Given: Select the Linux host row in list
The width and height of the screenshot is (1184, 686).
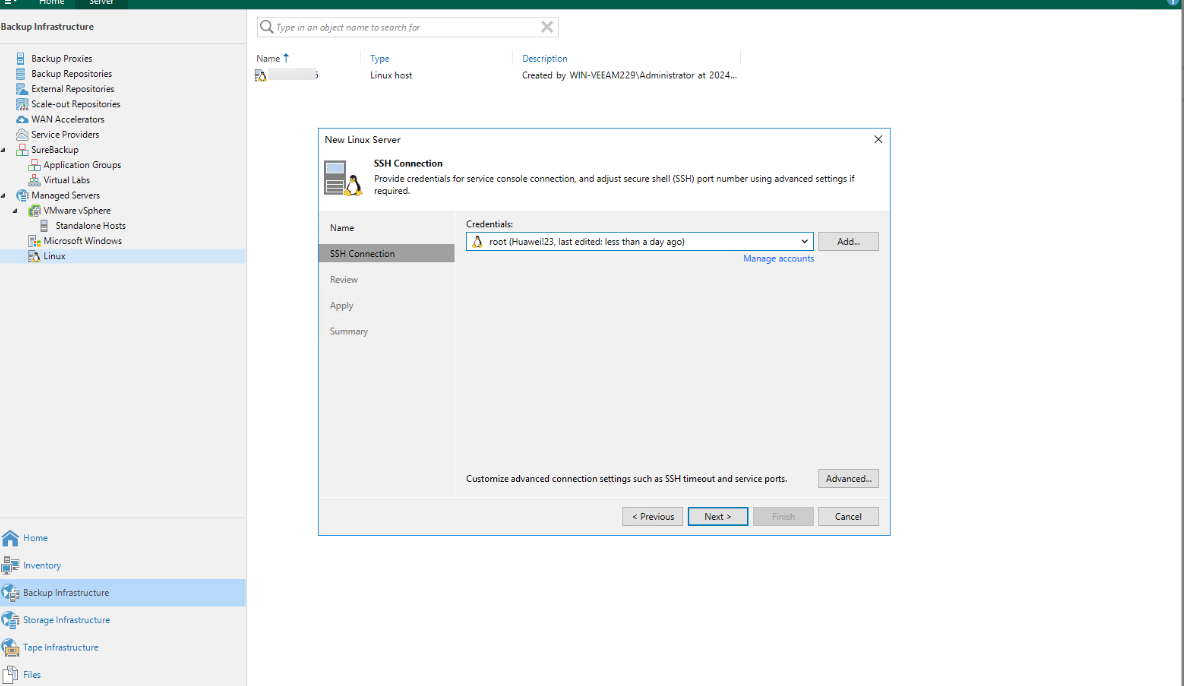Looking at the screenshot, I should 390,75.
